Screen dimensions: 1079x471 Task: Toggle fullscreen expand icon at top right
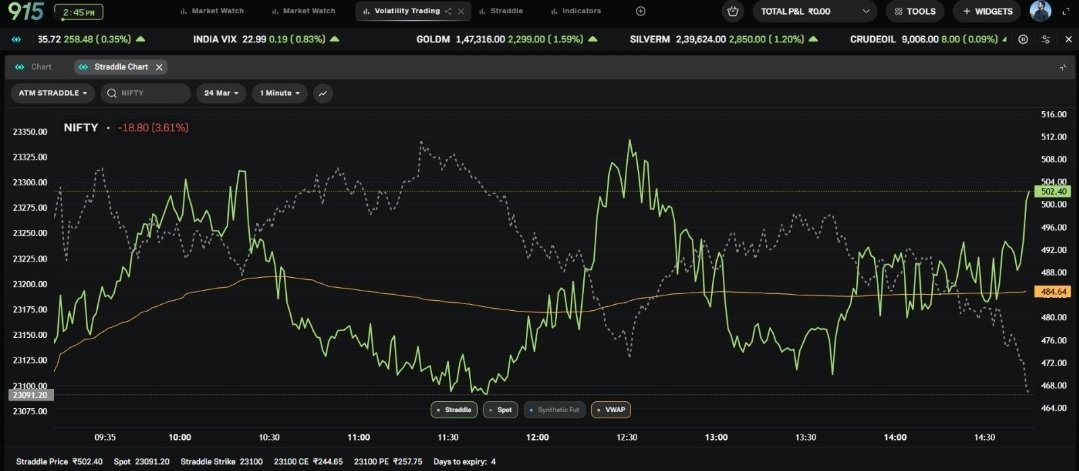(1066, 12)
